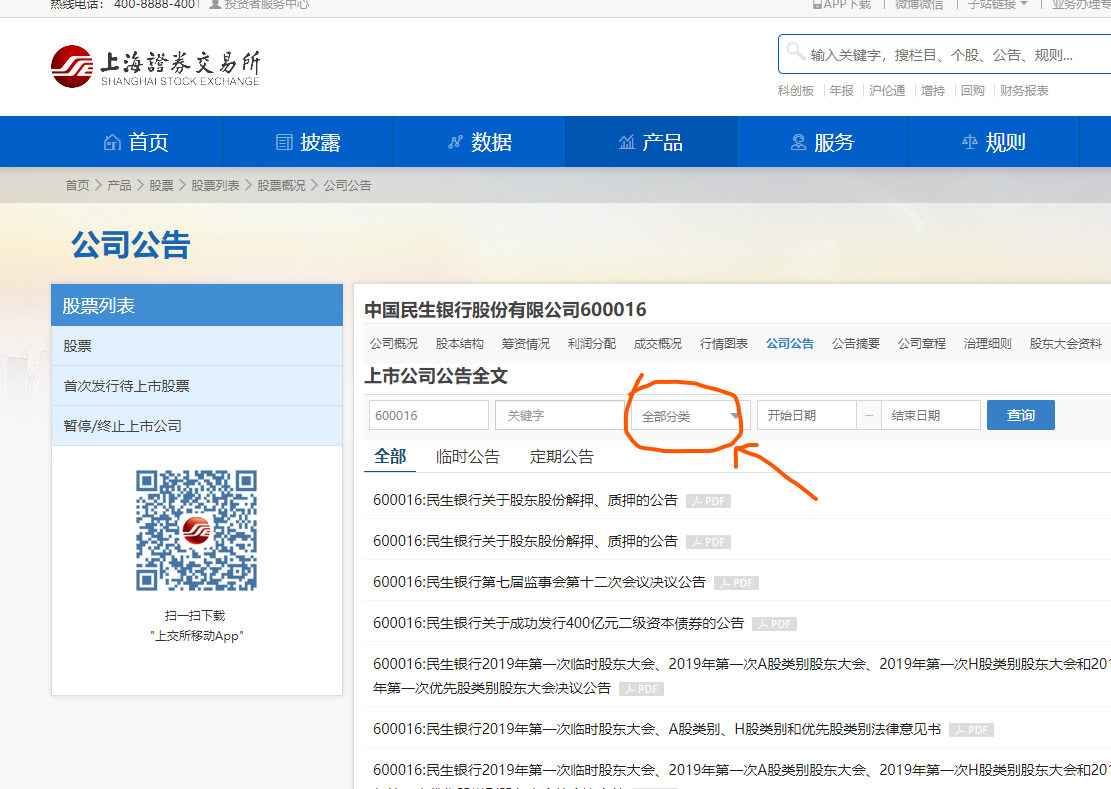Open the 治理细则 tab
This screenshot has height=789, width=1111.
click(x=988, y=344)
